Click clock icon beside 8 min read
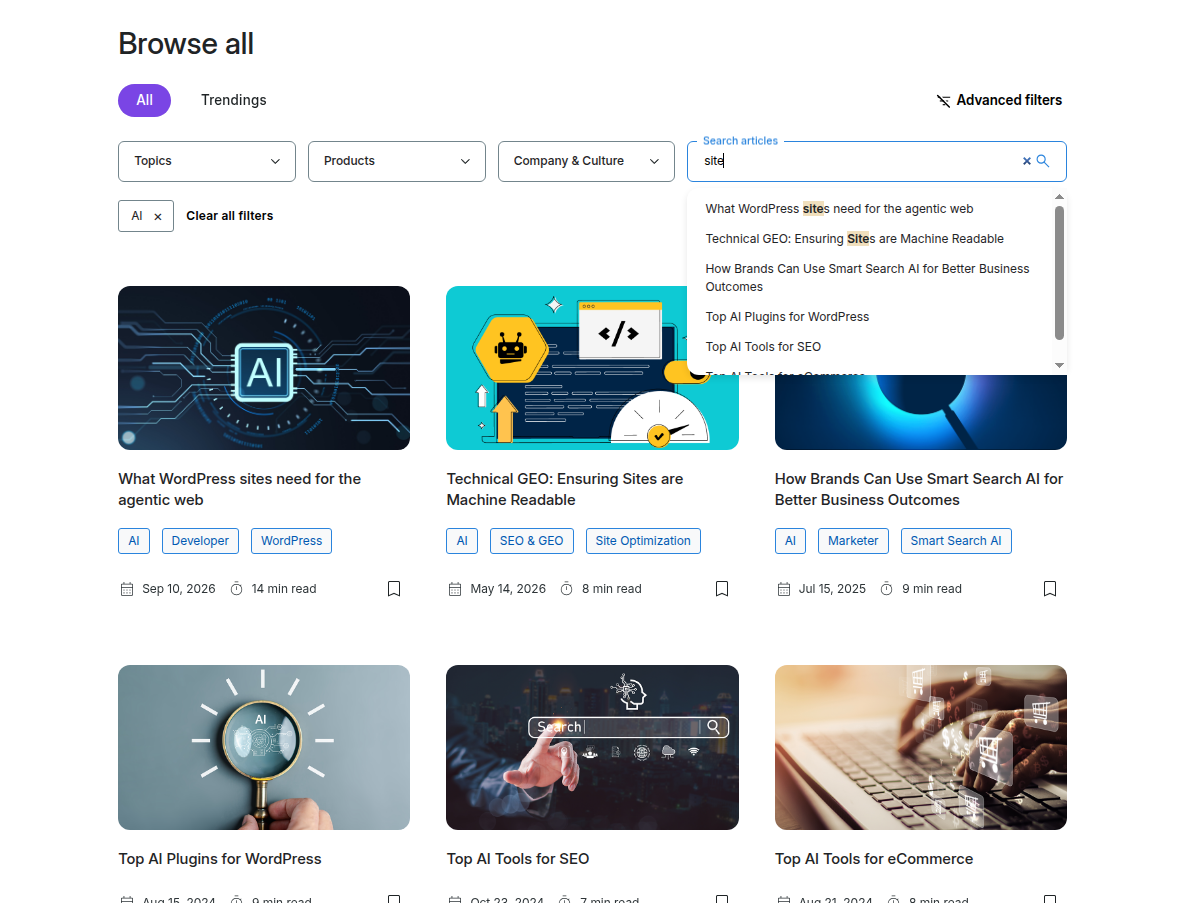This screenshot has height=903, width=1189. tap(566, 589)
